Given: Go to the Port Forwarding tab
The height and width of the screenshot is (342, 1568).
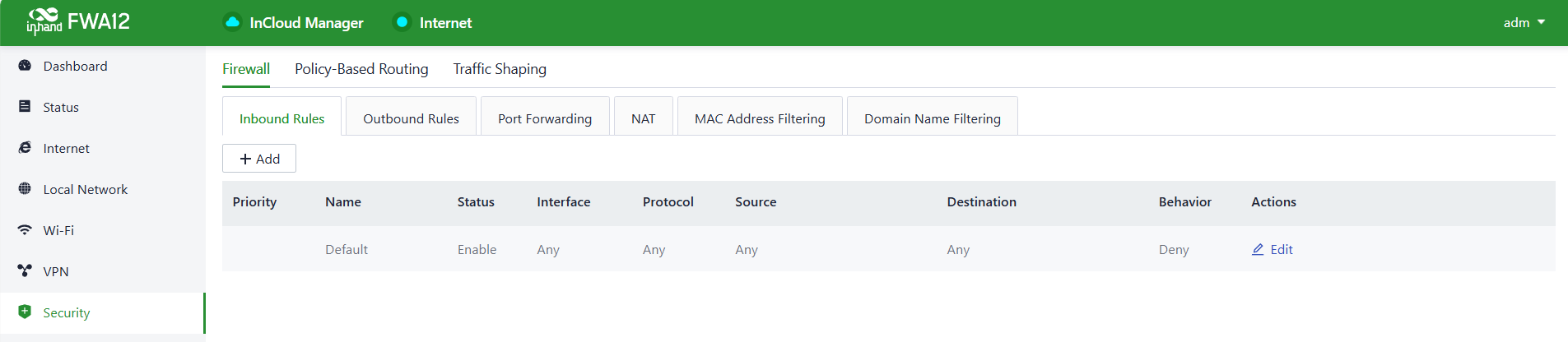Looking at the screenshot, I should 545,118.
